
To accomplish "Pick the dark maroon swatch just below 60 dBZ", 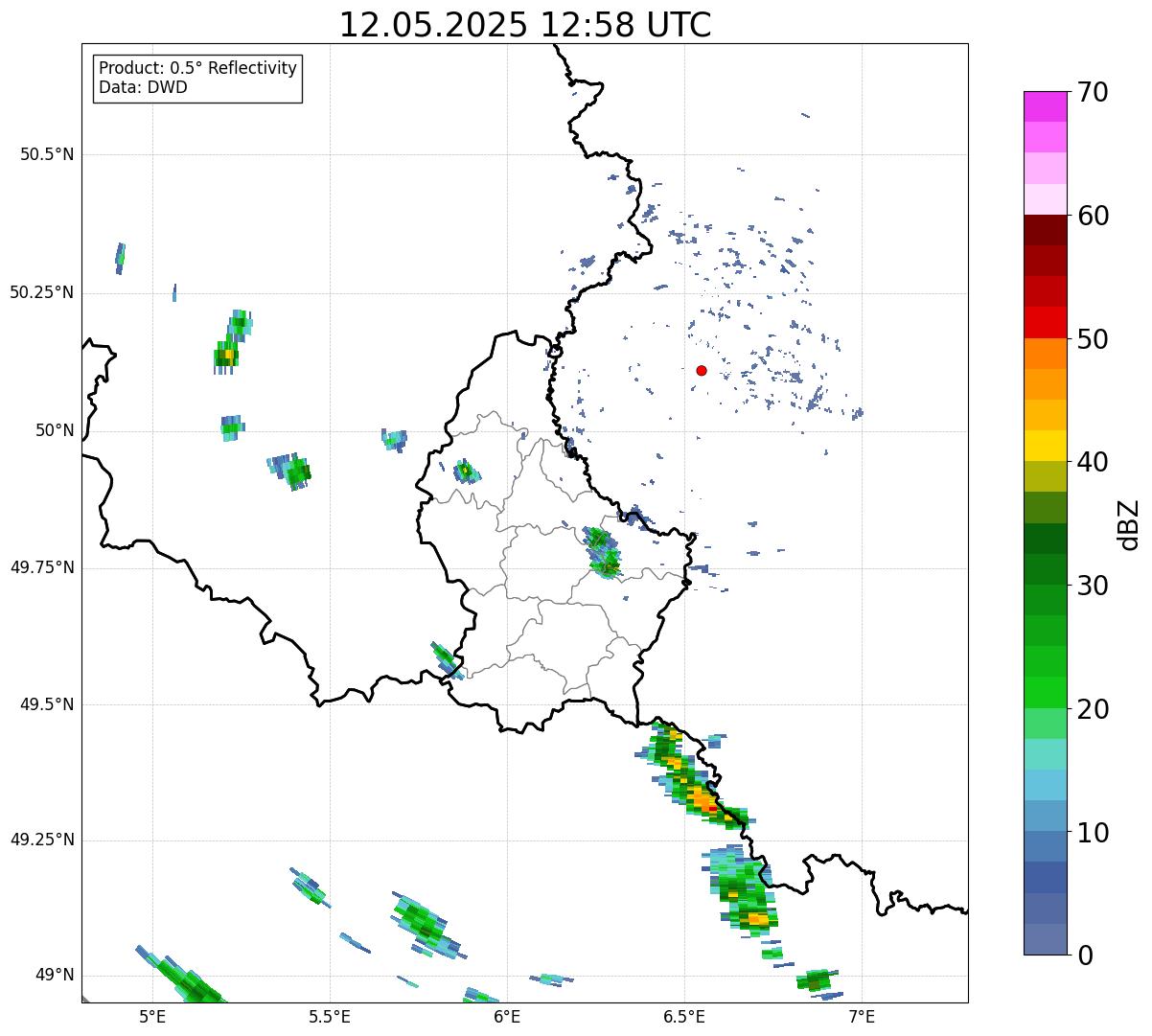I will click(x=1046, y=230).
